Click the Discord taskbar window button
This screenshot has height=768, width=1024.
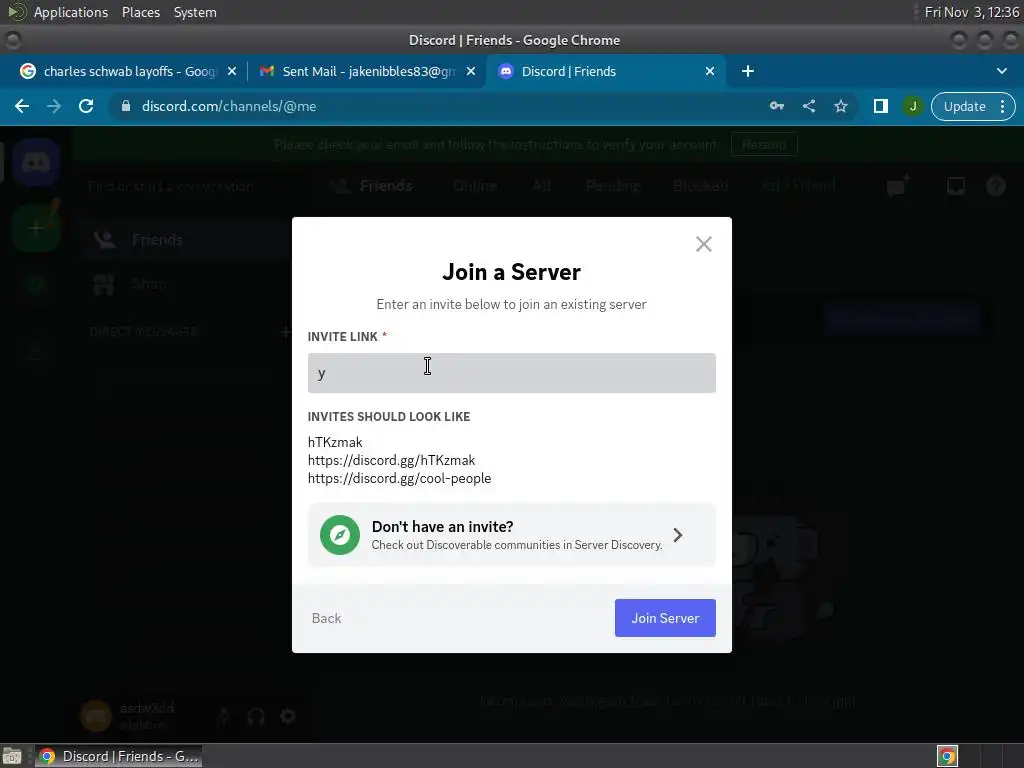point(118,756)
